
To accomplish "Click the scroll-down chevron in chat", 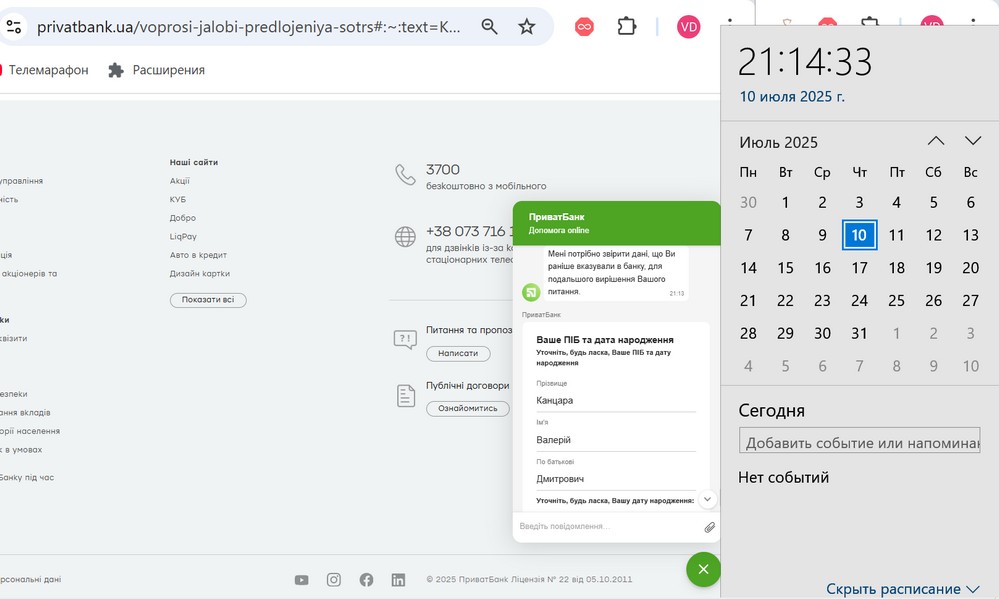I will [x=707, y=499].
